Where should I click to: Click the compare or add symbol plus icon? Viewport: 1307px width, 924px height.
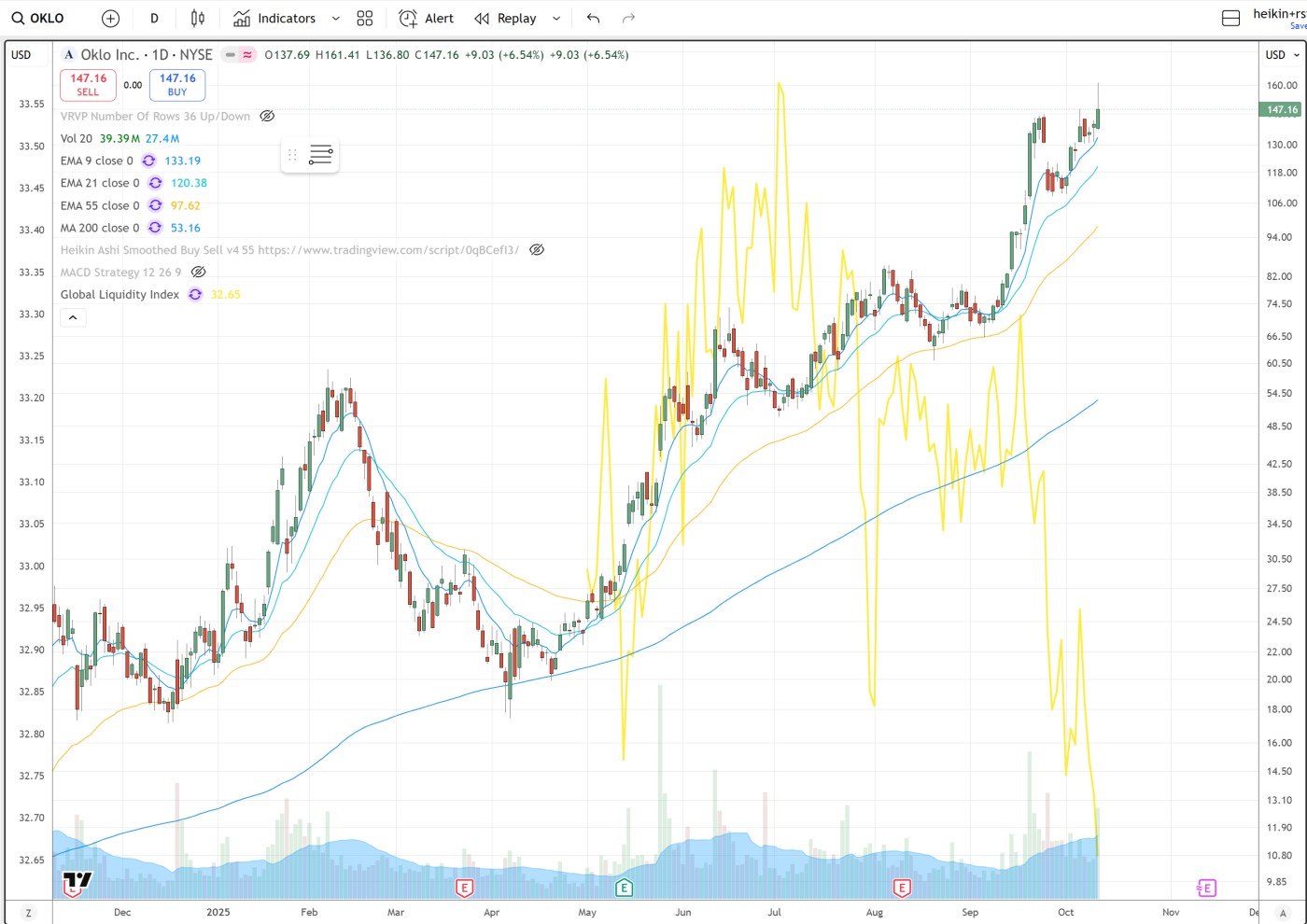[x=110, y=19]
